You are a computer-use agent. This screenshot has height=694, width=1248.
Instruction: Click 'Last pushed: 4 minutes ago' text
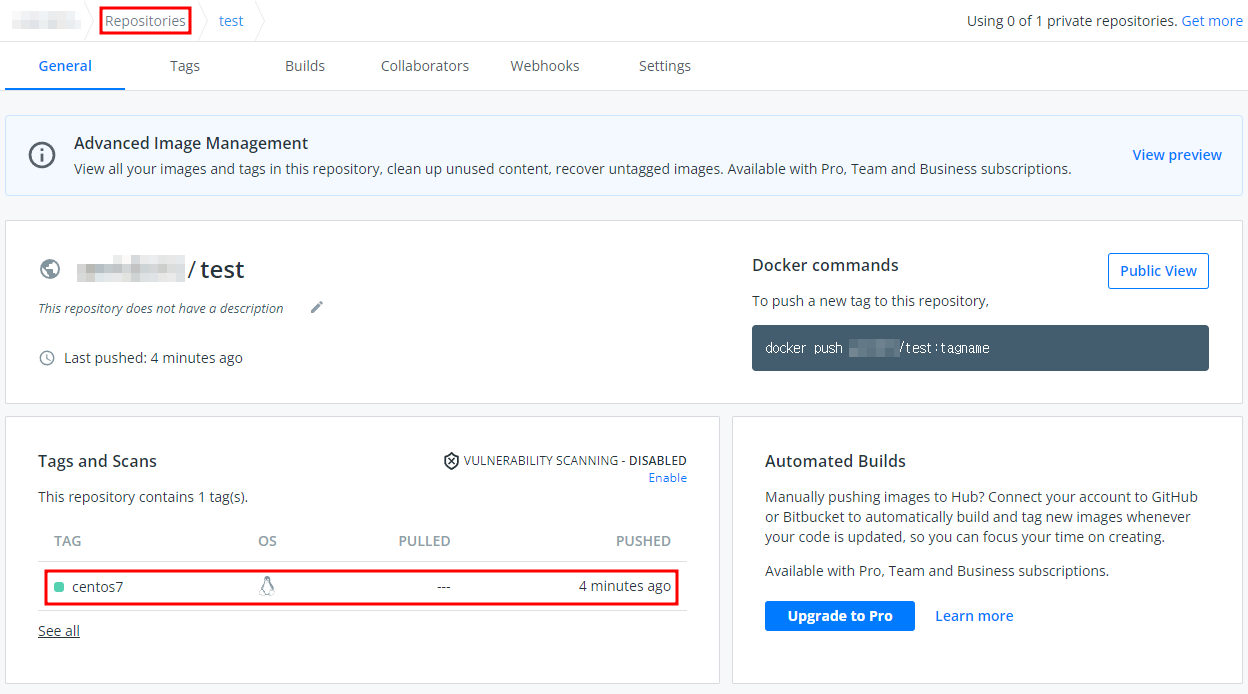click(x=153, y=358)
